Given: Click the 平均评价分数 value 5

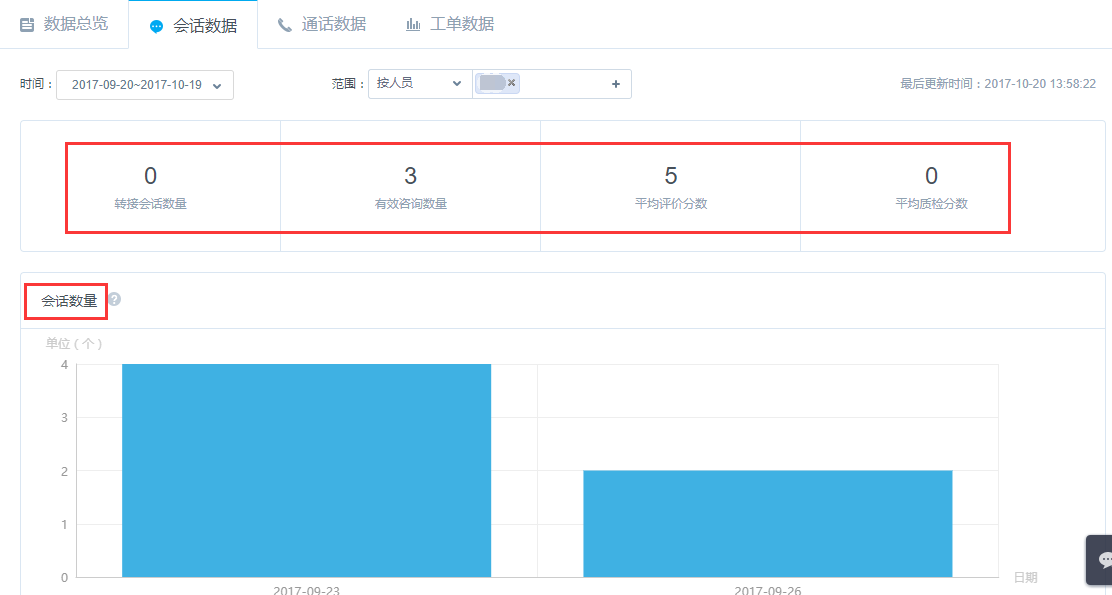Looking at the screenshot, I should tap(671, 175).
